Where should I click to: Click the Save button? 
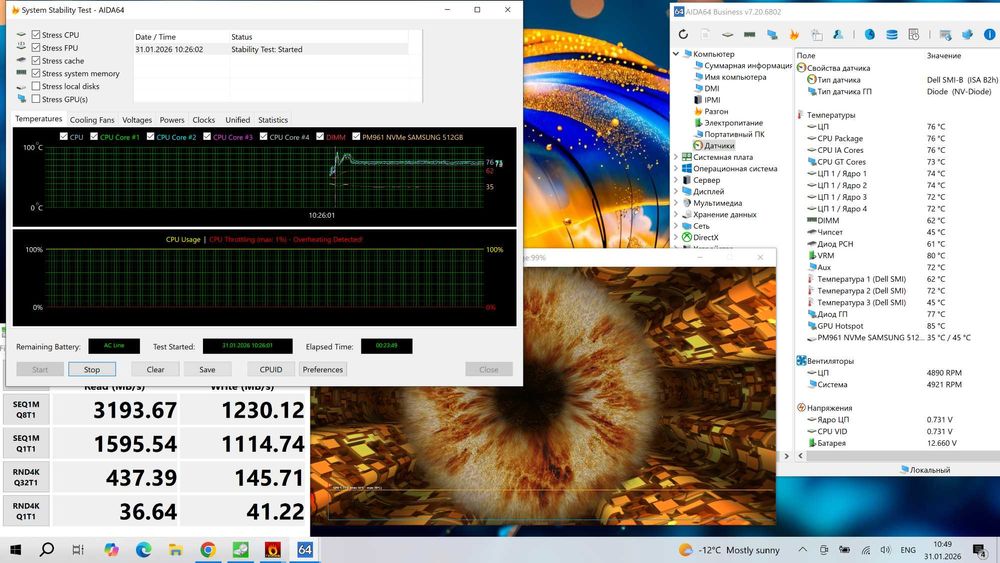click(207, 369)
